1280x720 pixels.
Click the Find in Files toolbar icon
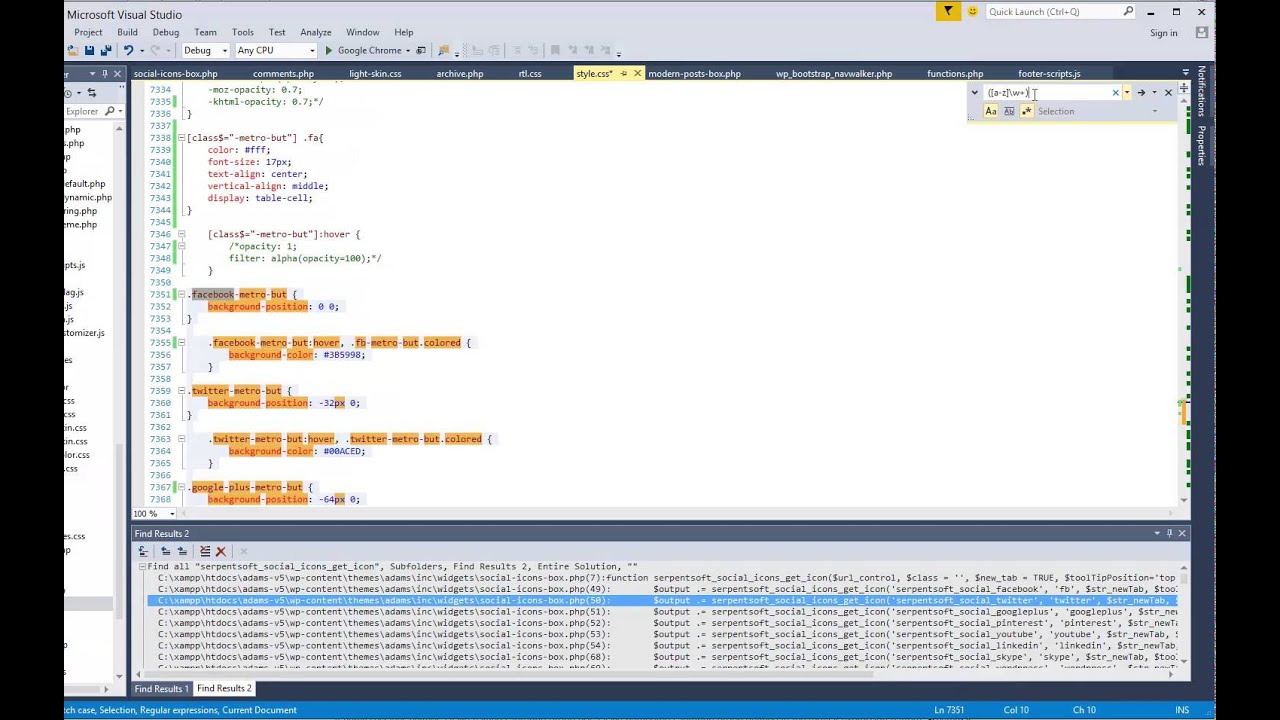(x=444, y=50)
